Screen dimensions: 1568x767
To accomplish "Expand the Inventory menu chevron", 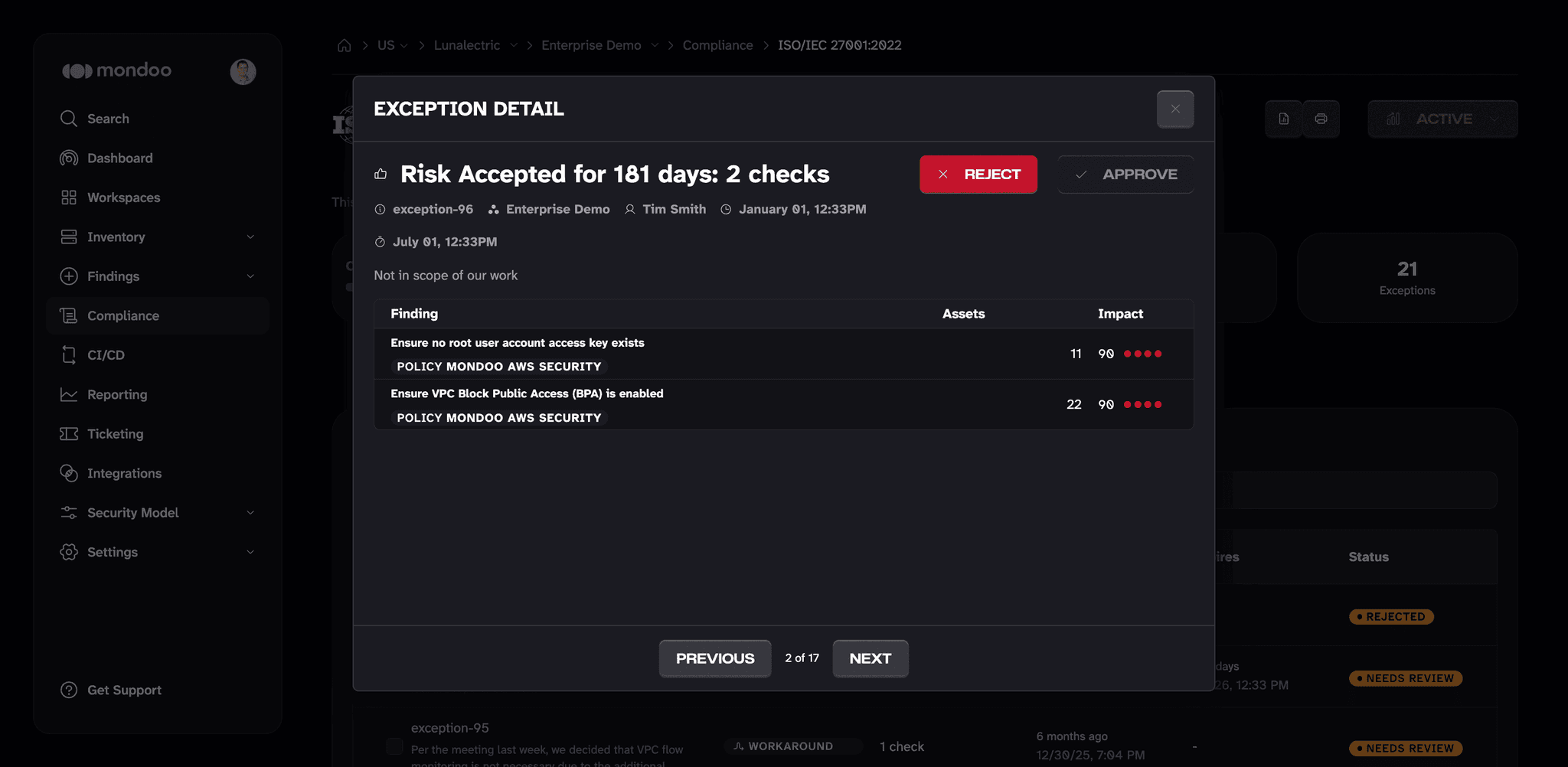I will pyautogui.click(x=250, y=237).
